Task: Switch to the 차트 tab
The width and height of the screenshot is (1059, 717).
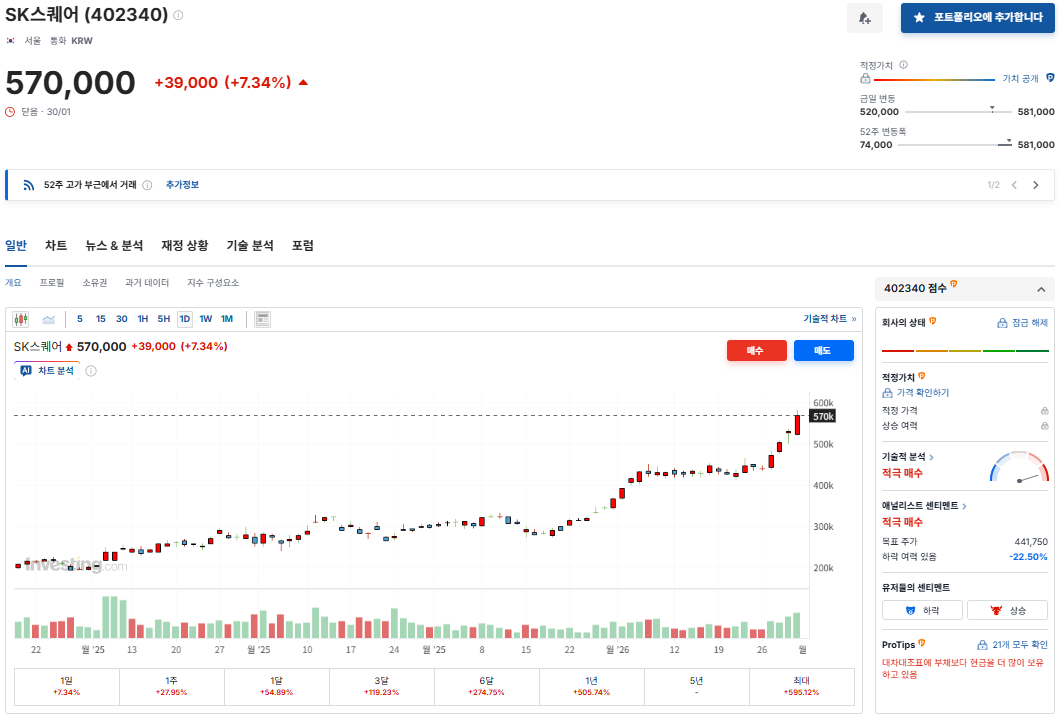Action: pyautogui.click(x=56, y=246)
